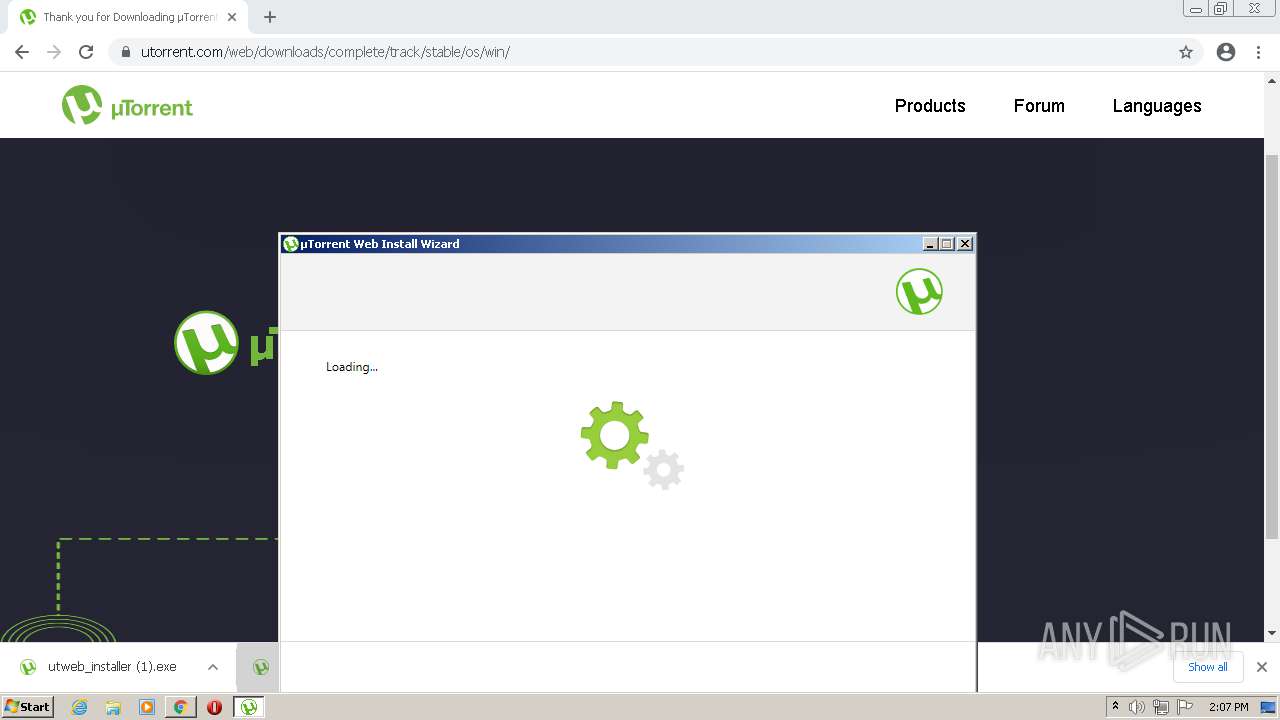Minimize the Chrome browser window
Screen dimensions: 1280x720
[1195, 8]
